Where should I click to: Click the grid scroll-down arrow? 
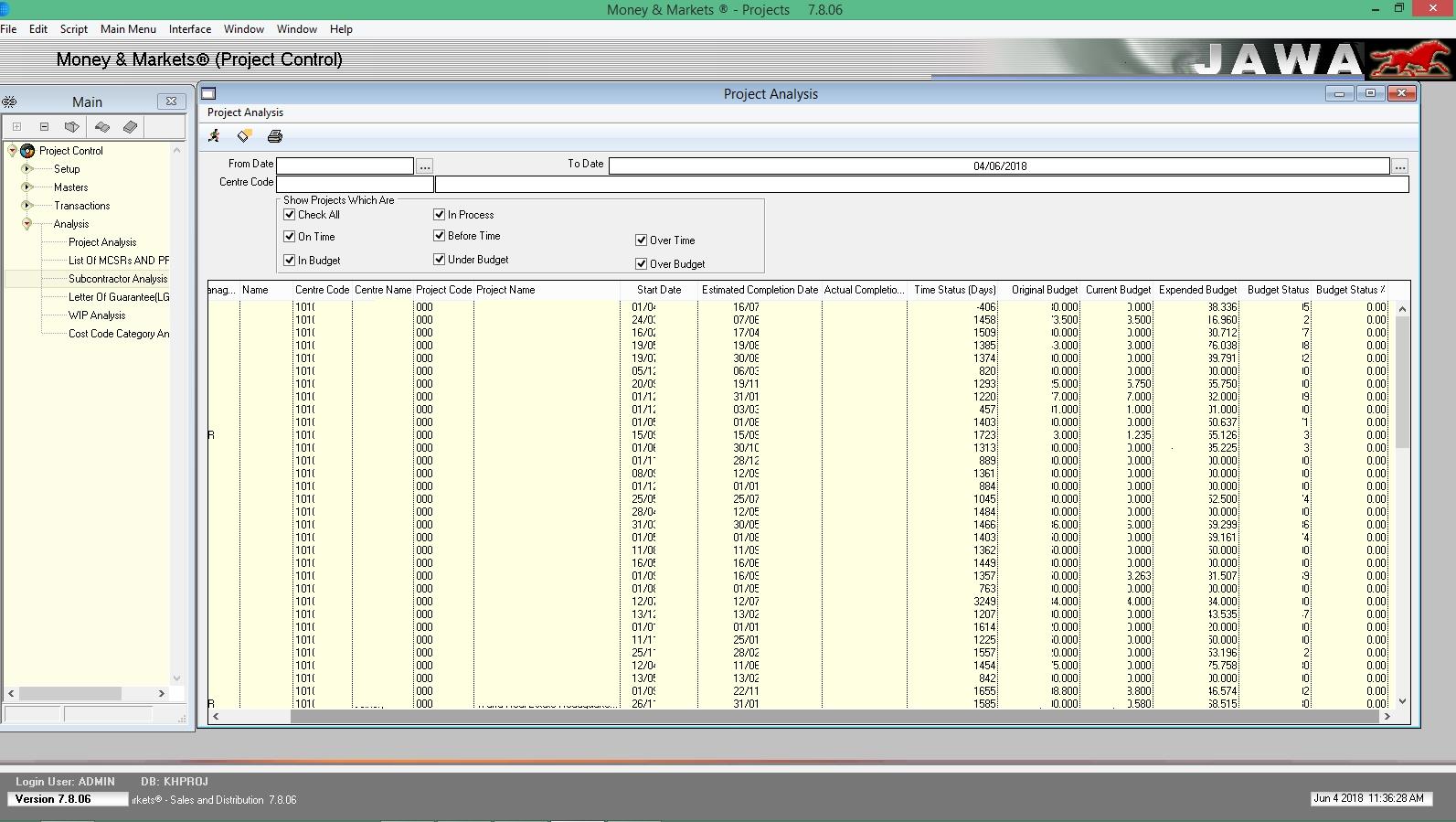click(1403, 701)
